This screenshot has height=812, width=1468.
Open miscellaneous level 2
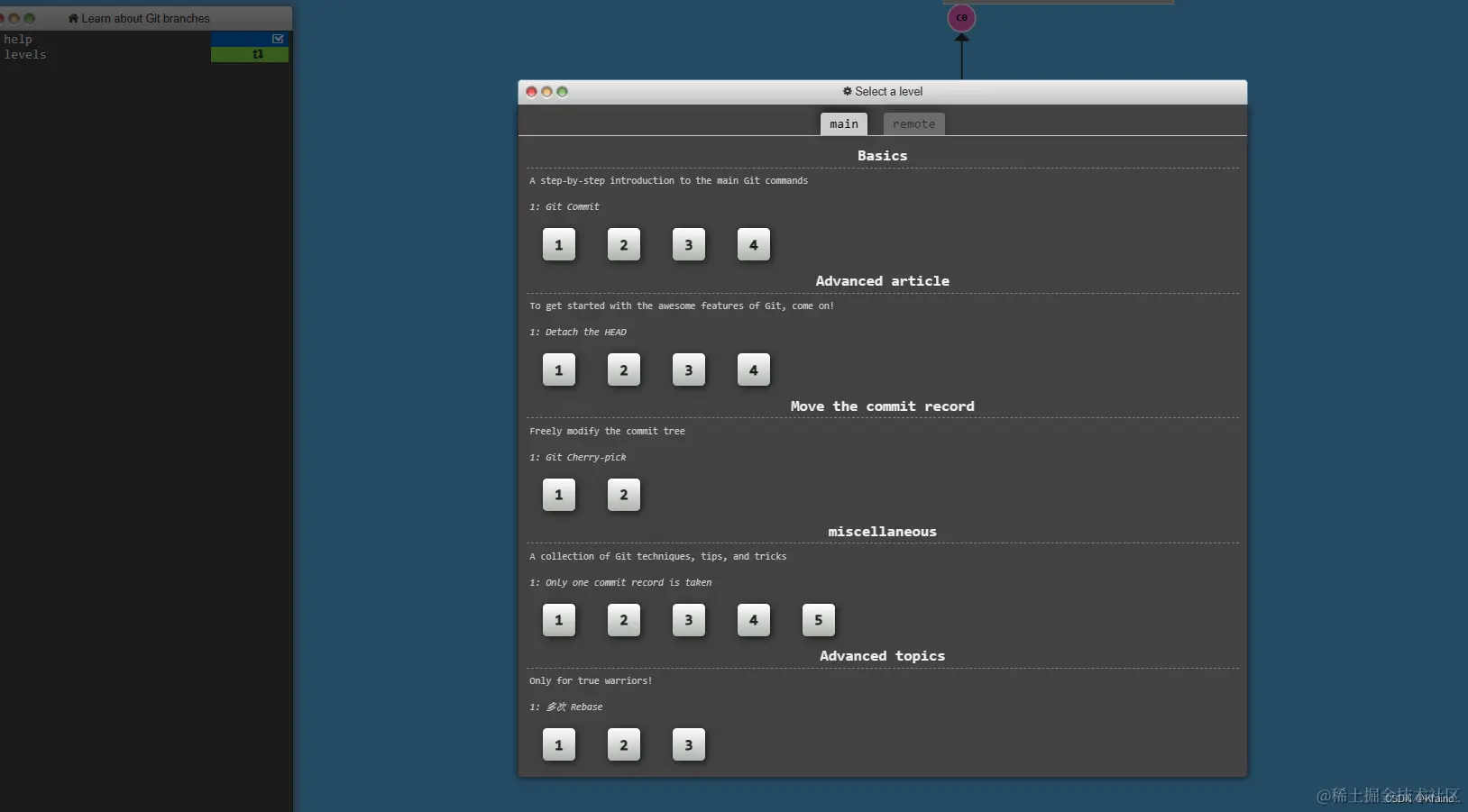point(624,620)
